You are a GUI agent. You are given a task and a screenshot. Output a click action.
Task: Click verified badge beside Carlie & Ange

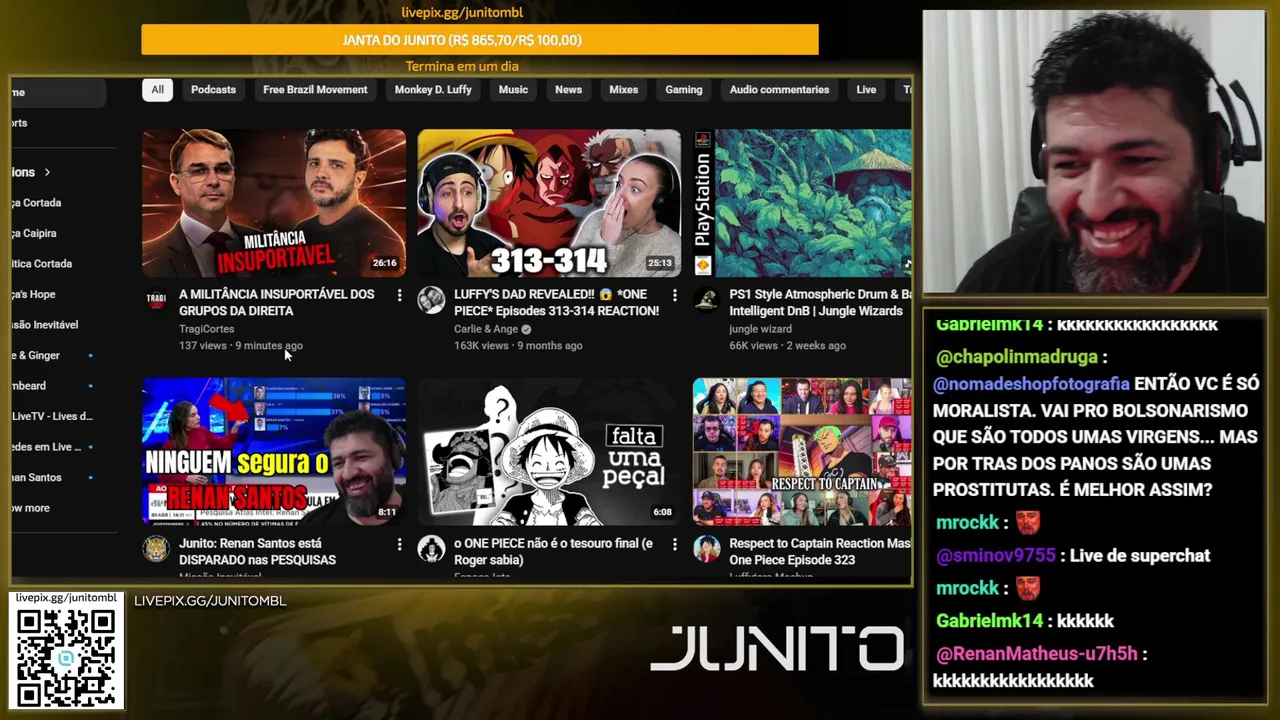coord(526,329)
